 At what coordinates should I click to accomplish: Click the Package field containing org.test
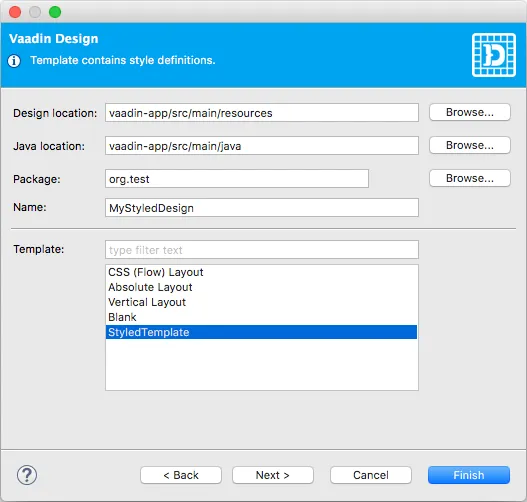[x=237, y=179]
